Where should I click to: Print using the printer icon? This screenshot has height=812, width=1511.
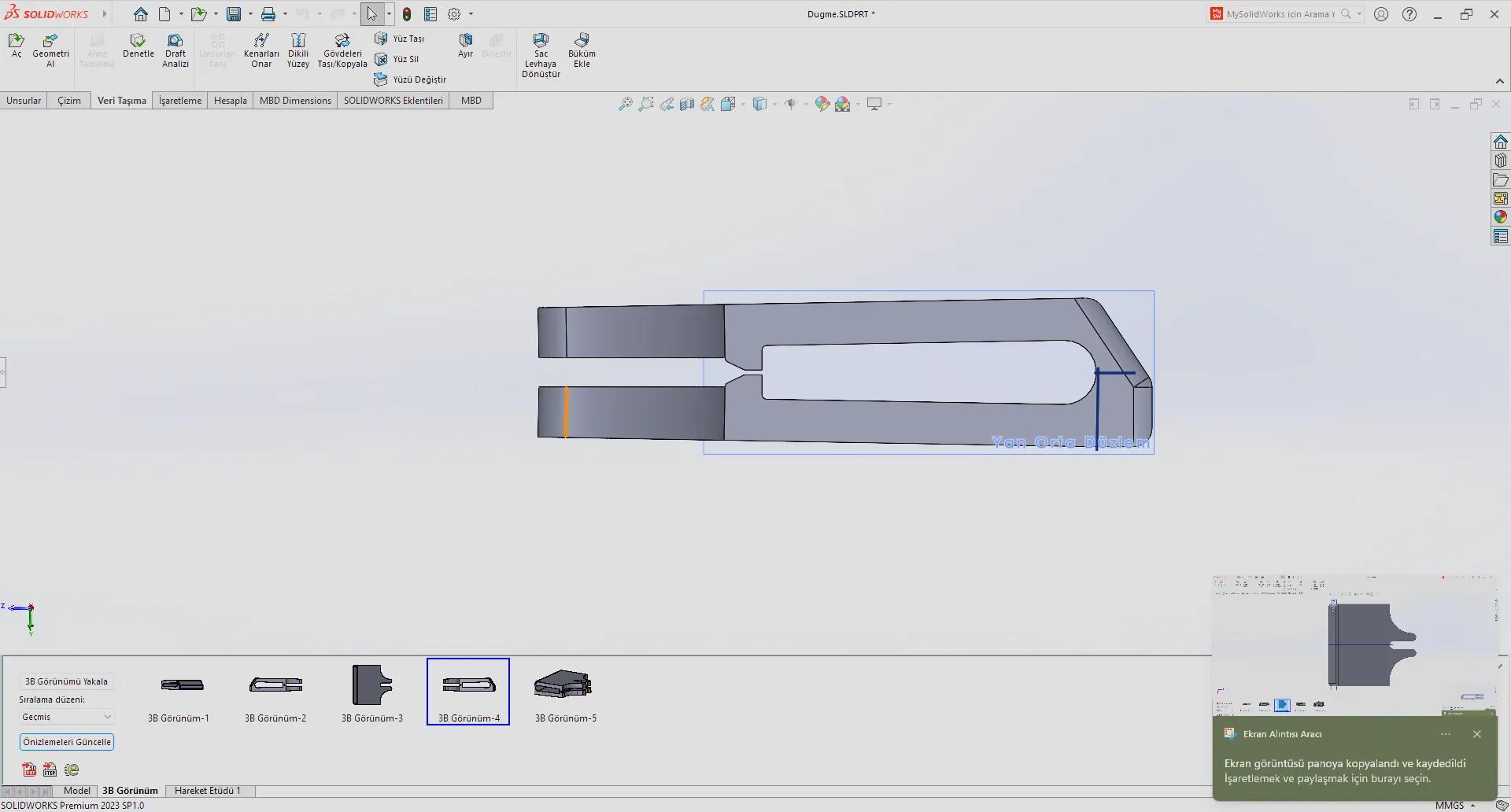(268, 14)
